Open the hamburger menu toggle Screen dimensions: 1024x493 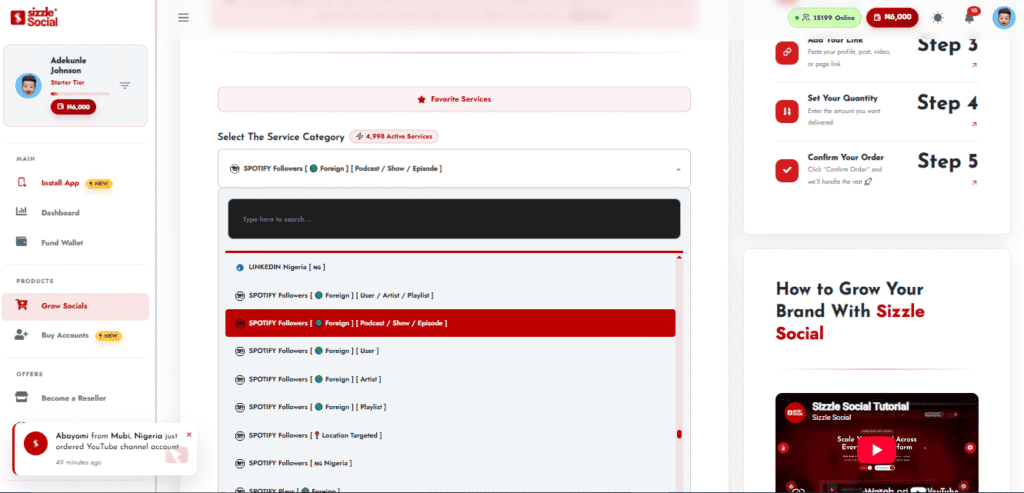pyautogui.click(x=184, y=18)
